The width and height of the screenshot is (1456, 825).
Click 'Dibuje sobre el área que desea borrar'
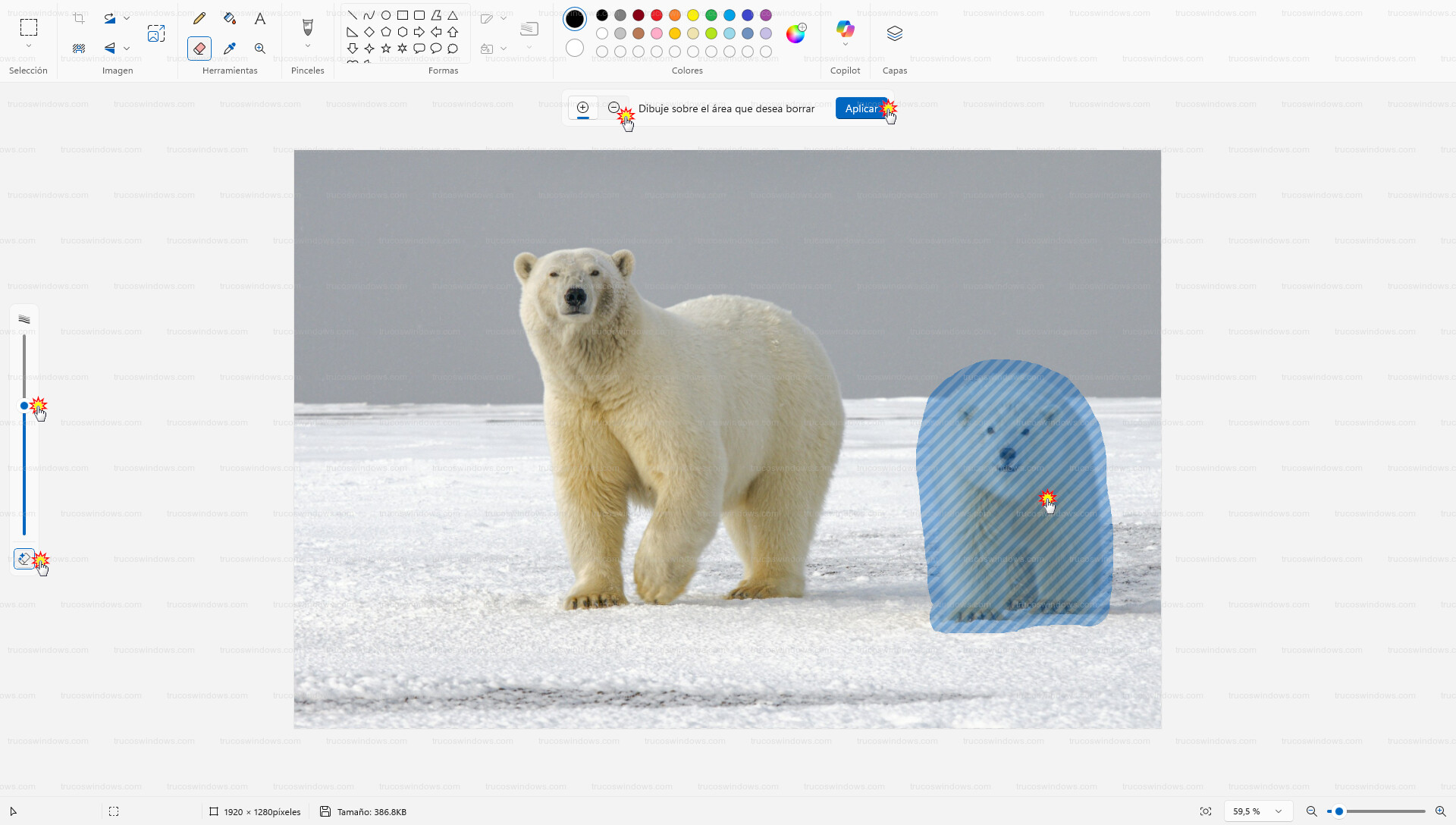click(726, 108)
